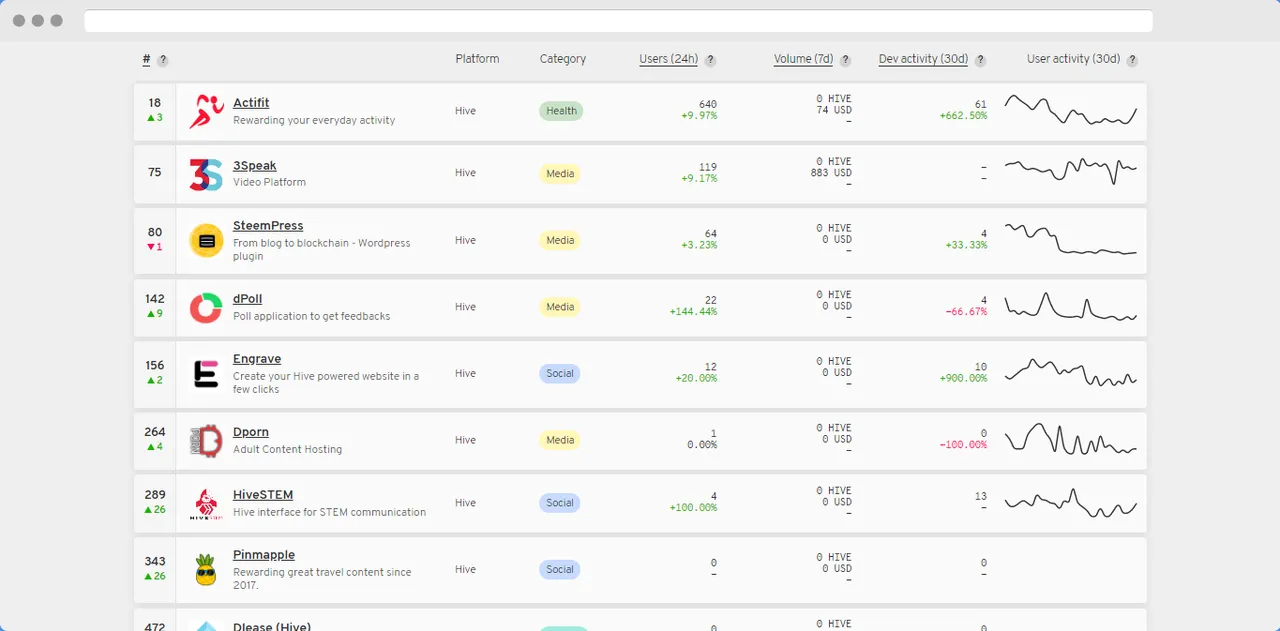This screenshot has height=631, width=1280.
Task: Click help icon beside Users (24h)
Action: pyautogui.click(x=710, y=60)
